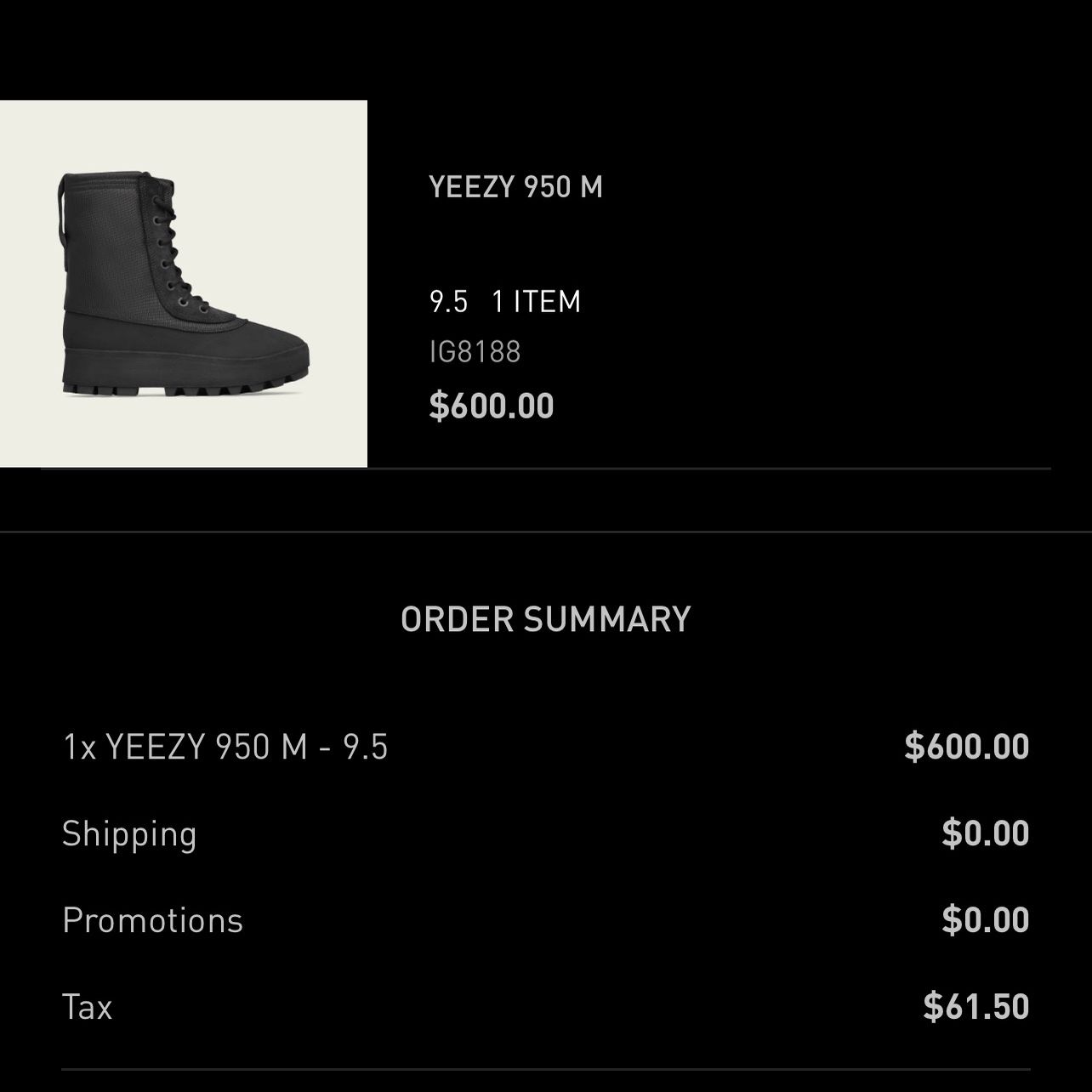Select the product code IG8188
Screen dimensions: 1092x1092
[475, 351]
